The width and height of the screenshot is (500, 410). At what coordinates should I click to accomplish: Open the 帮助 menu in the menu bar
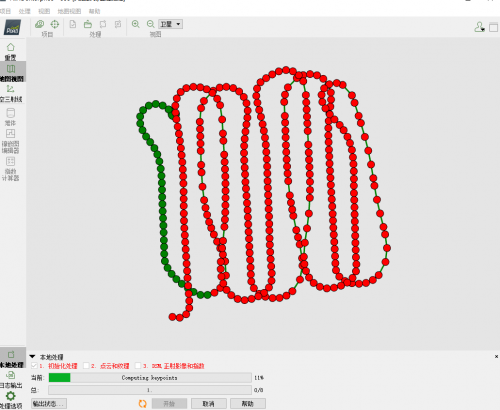pyautogui.click(x=94, y=11)
